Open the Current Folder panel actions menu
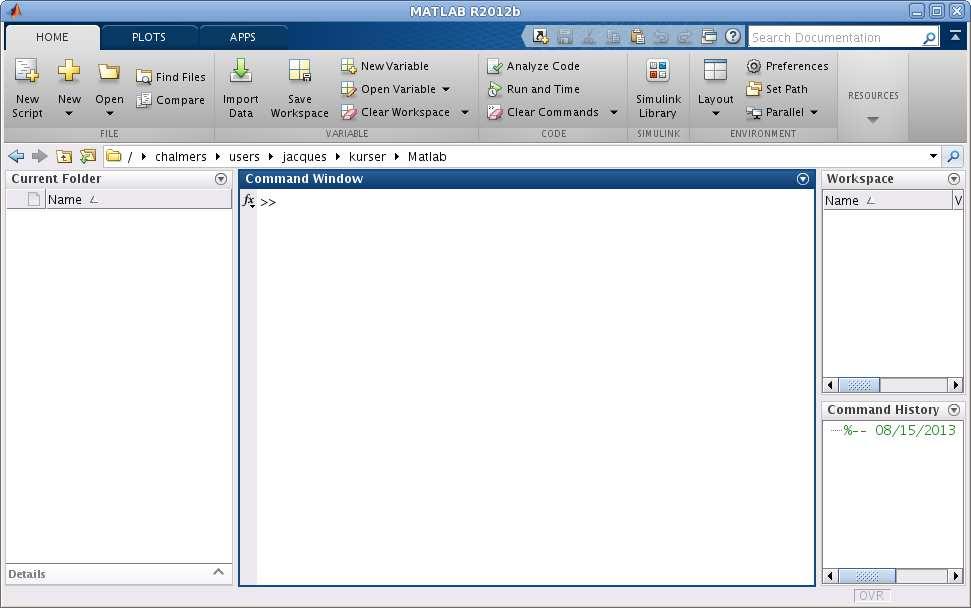This screenshot has height=608, width=971. pos(220,179)
